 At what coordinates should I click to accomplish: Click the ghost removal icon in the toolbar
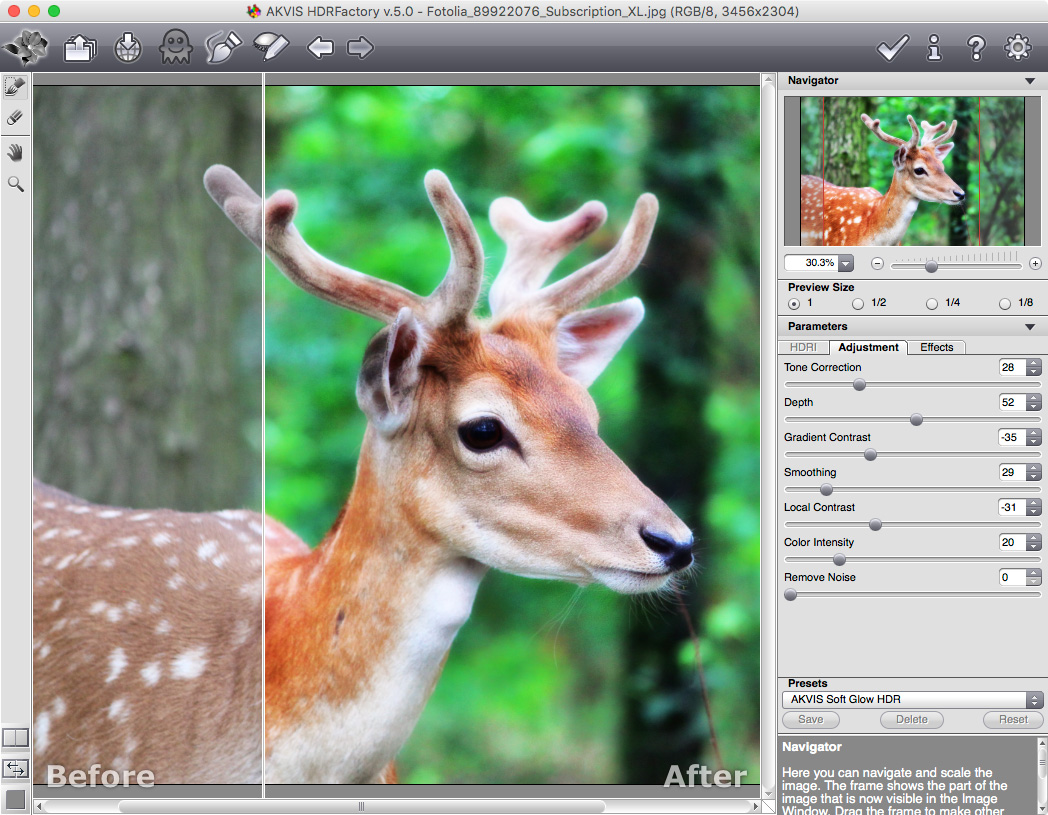175,47
